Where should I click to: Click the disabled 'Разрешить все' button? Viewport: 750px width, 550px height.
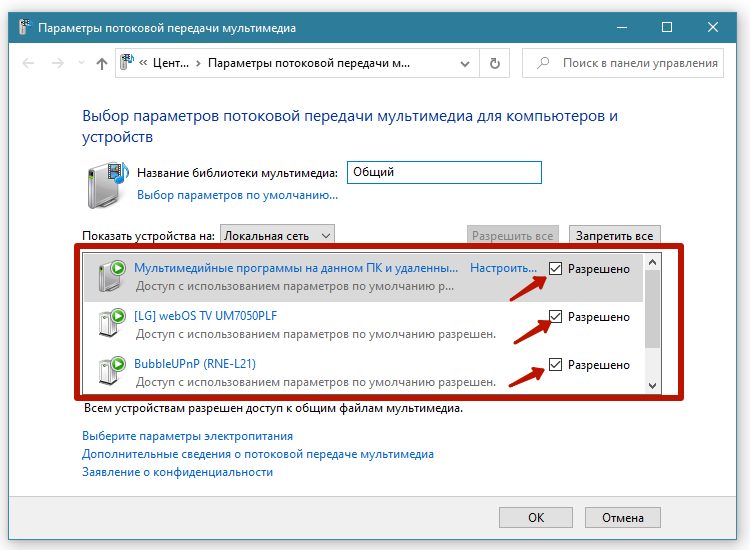coord(513,236)
